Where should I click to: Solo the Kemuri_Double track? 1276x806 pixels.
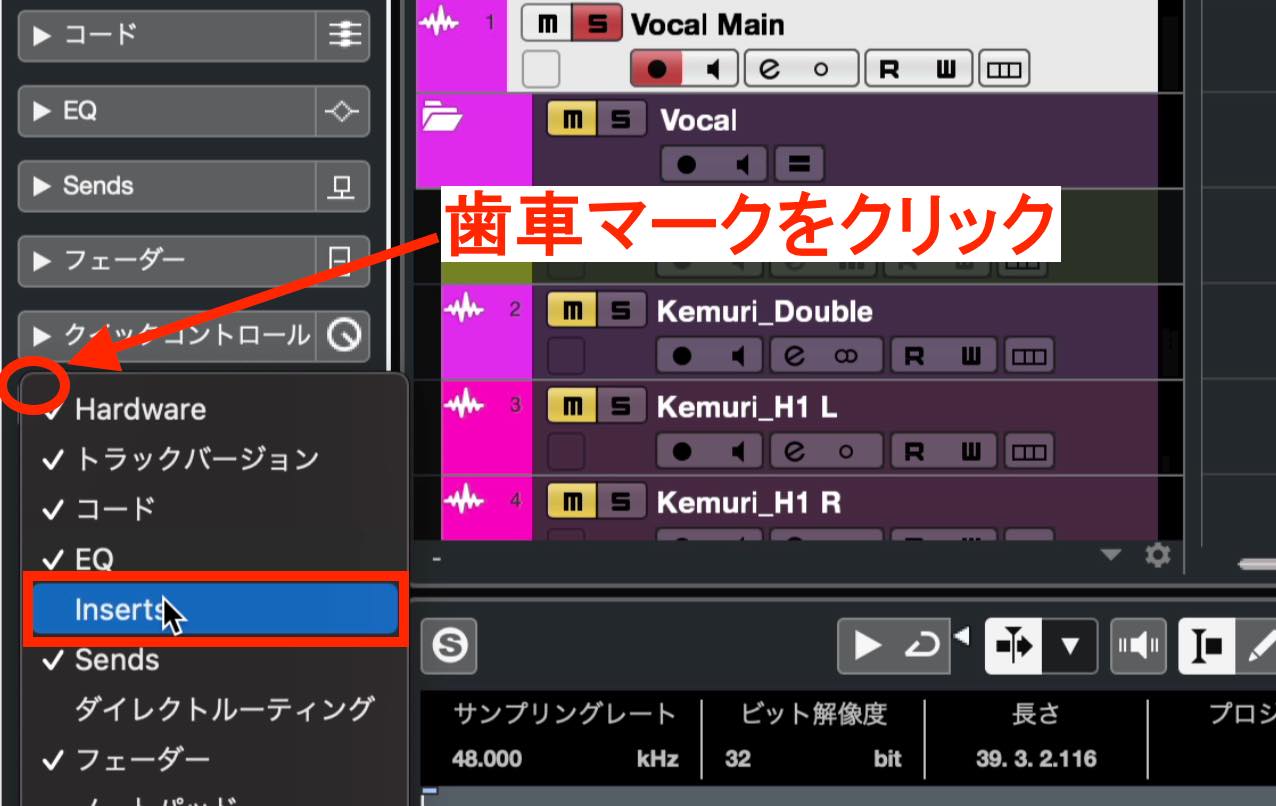coord(621,311)
